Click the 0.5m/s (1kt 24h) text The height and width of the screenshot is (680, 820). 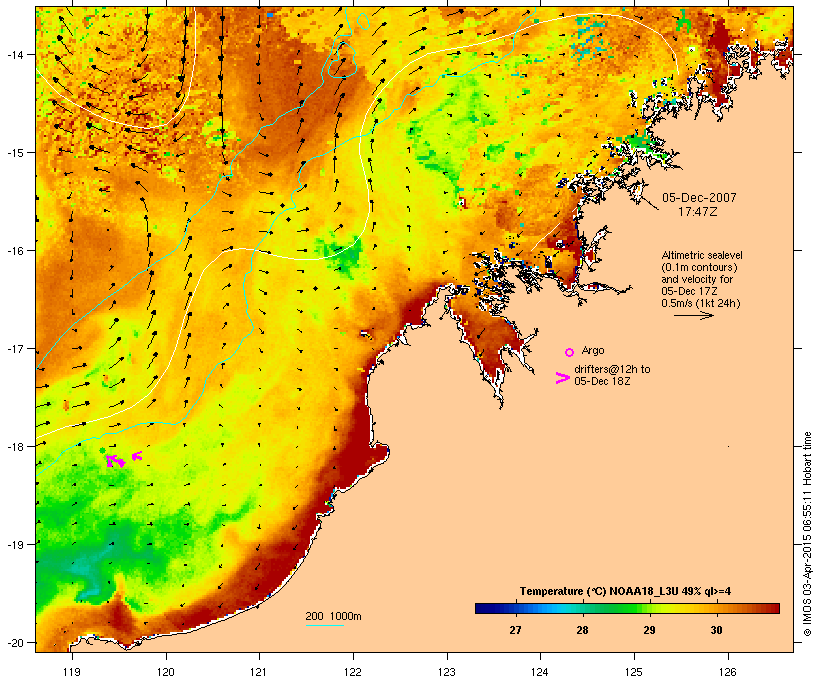[x=701, y=303]
